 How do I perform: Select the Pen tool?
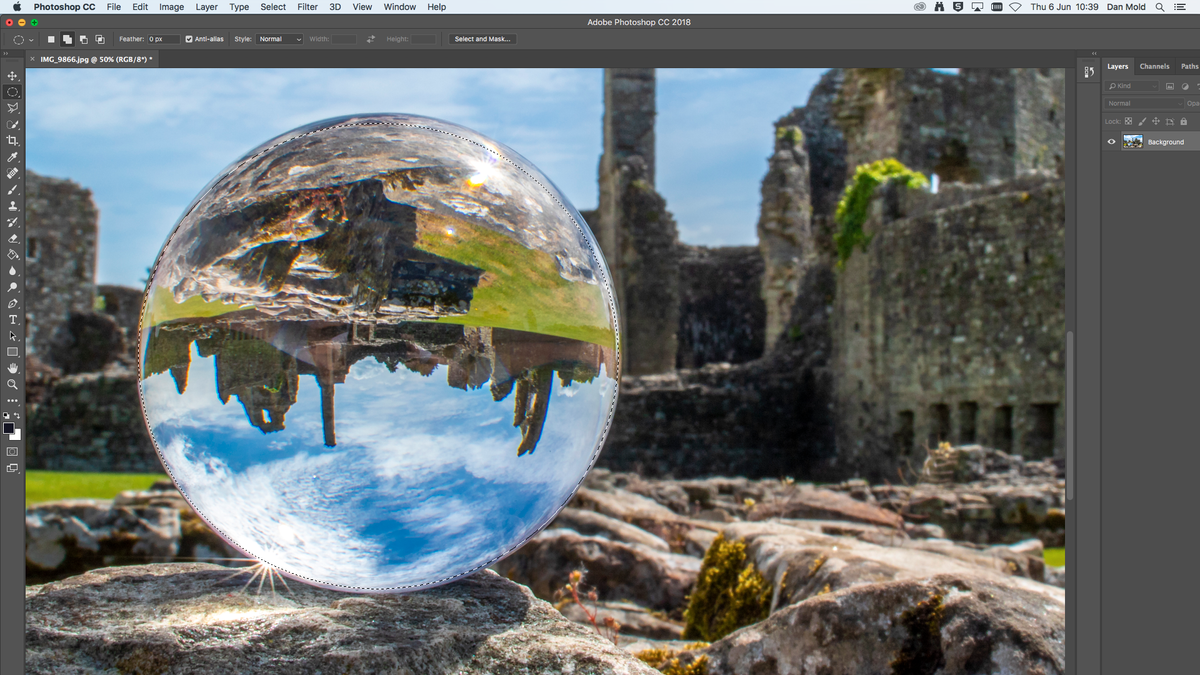13,303
